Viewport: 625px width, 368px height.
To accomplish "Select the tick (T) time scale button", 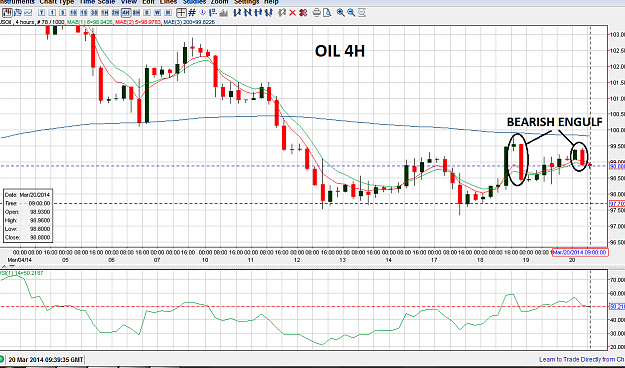I will tap(41, 13).
